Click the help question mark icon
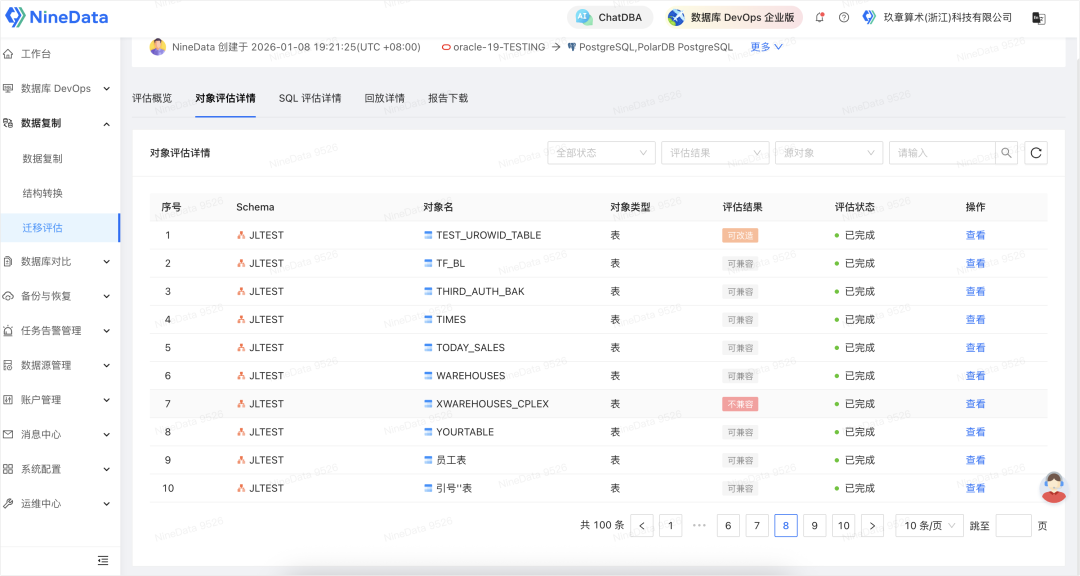1080x576 pixels. tap(844, 18)
